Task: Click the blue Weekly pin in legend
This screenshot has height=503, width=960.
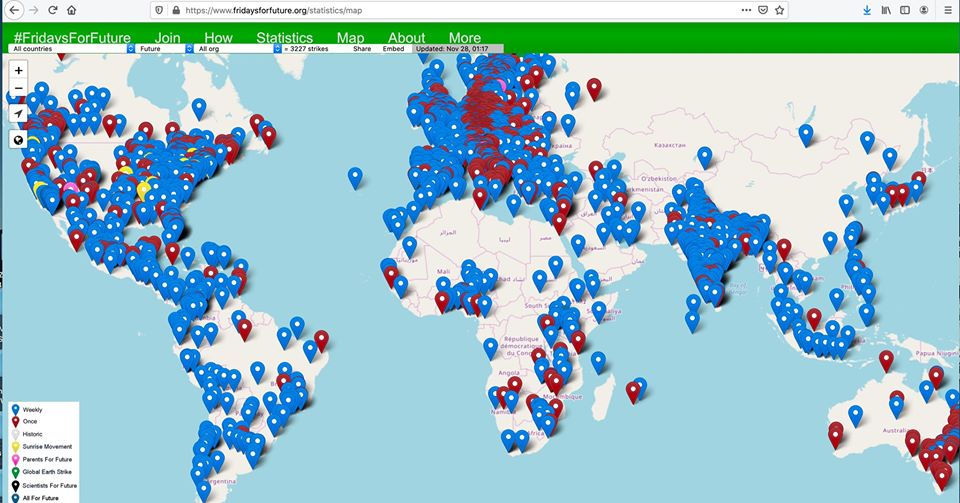Action: pos(14,410)
